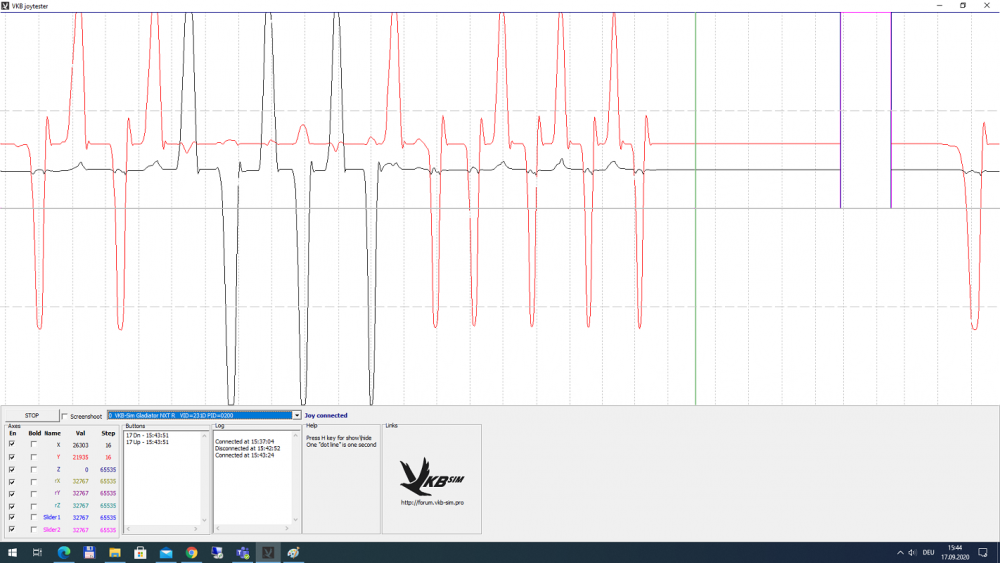Turn on Bold for Slider1
The image size is (1000, 563).
pos(34,517)
